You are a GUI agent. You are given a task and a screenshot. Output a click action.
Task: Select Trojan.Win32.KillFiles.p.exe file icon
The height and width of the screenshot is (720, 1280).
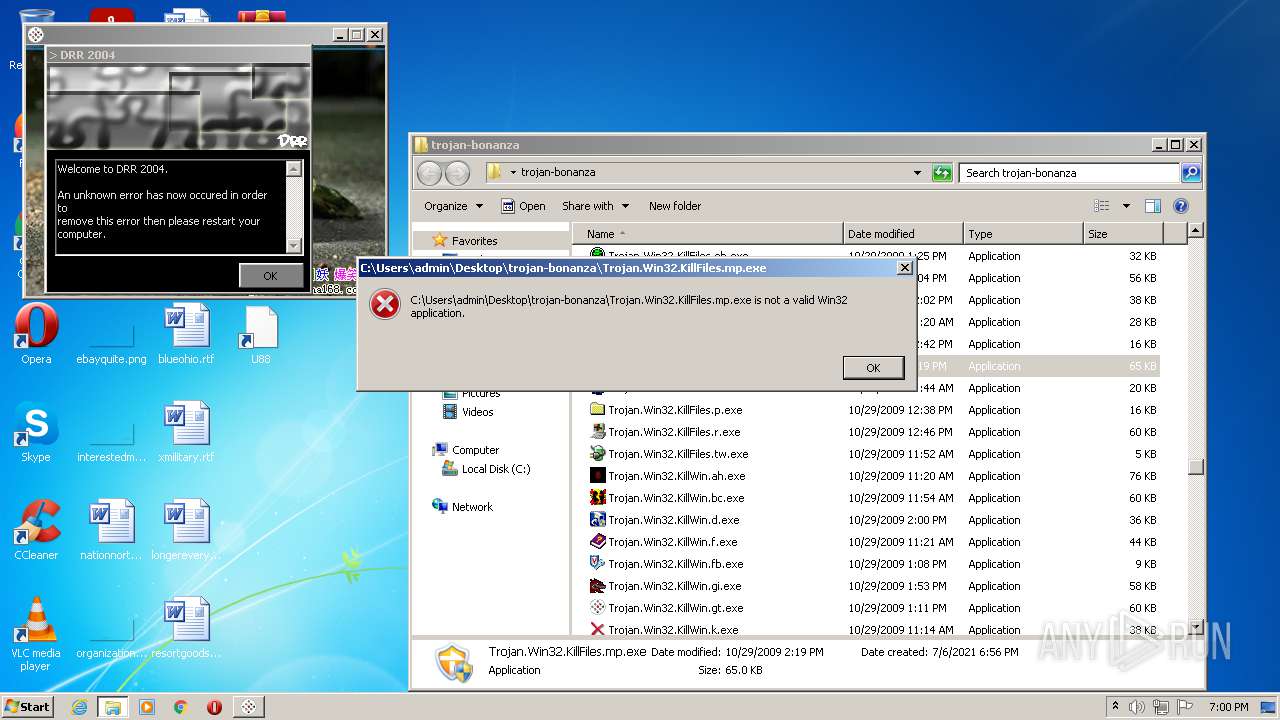coord(598,410)
